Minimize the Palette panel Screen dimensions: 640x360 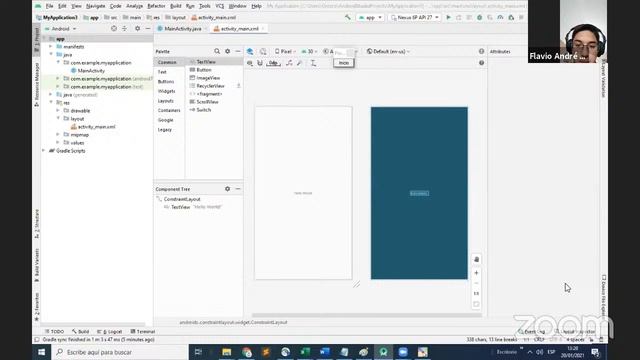[x=238, y=51]
